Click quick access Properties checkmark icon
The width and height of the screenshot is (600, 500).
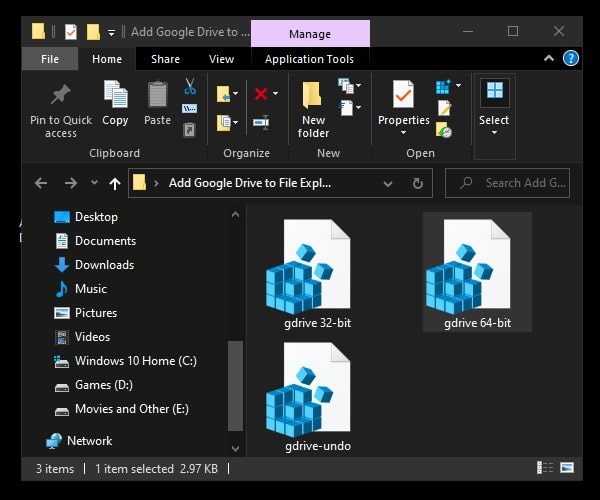point(71,32)
